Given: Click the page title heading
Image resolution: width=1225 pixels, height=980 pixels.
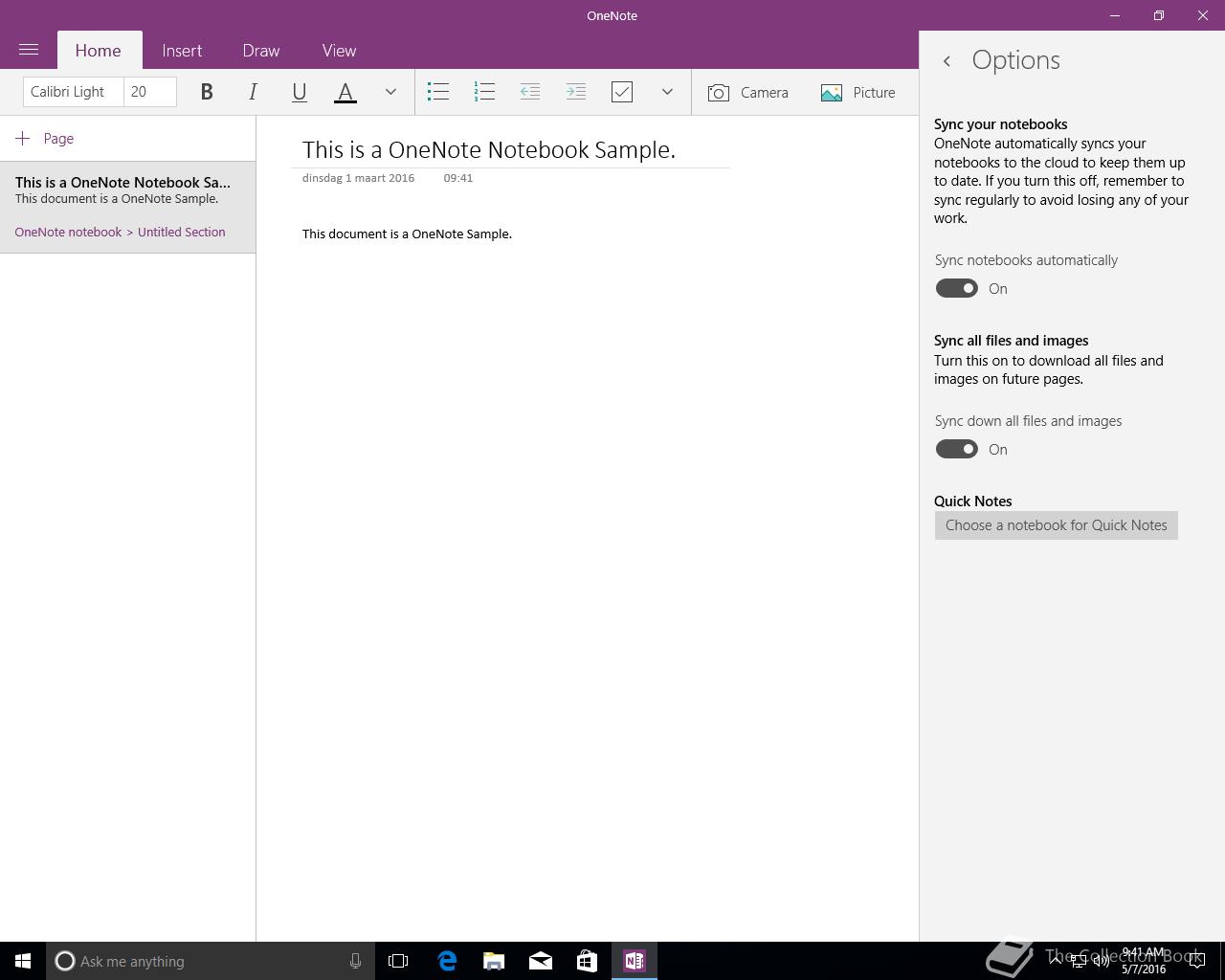Looking at the screenshot, I should pyautogui.click(x=489, y=149).
